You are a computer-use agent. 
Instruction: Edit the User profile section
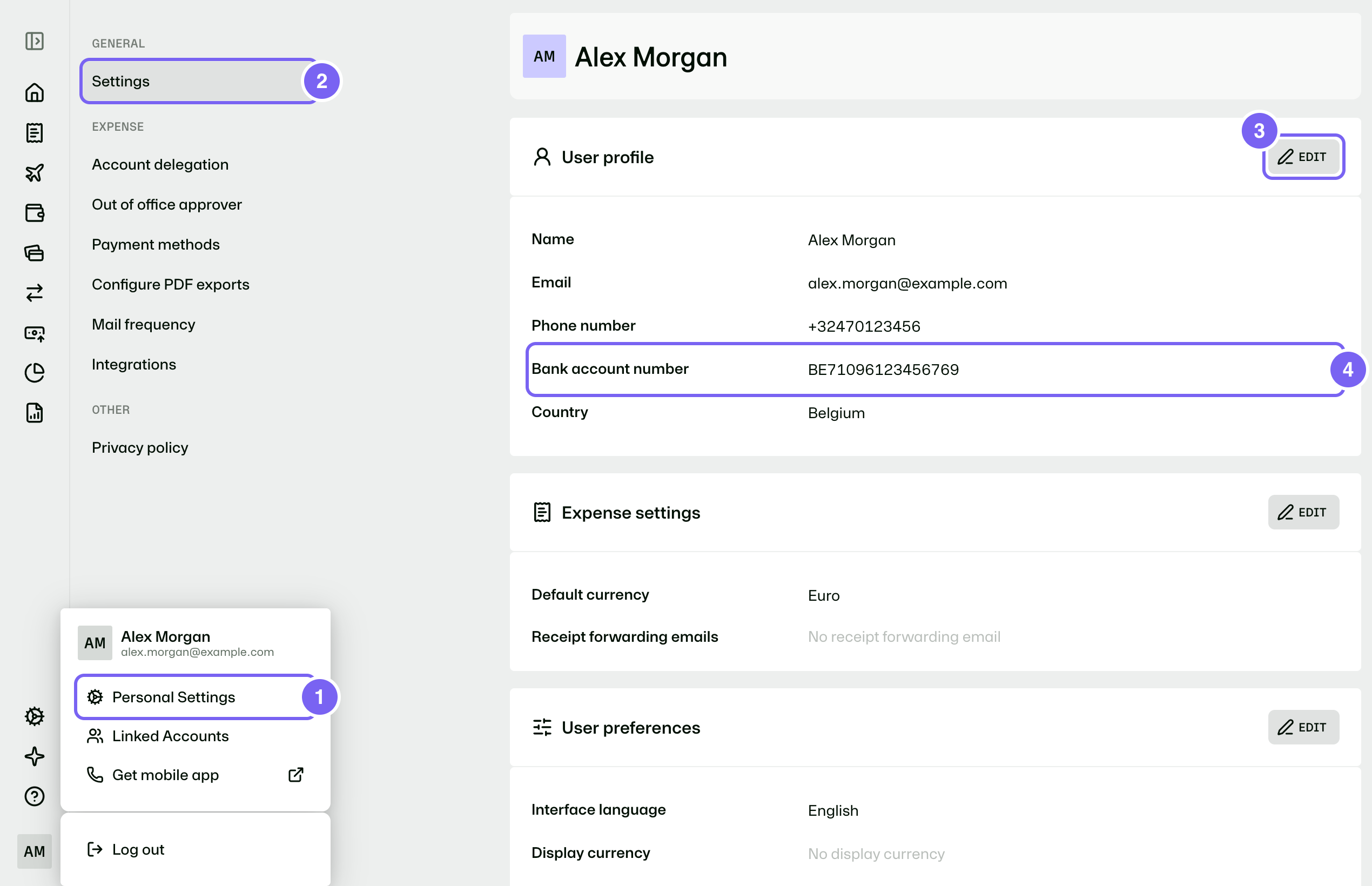(x=1303, y=157)
